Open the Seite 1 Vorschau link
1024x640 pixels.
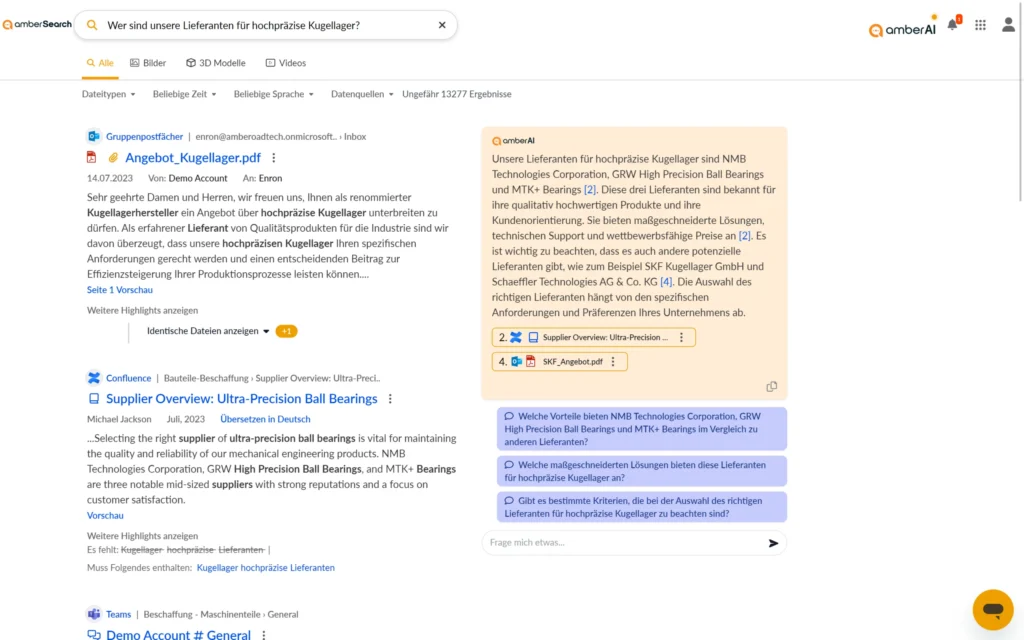tap(119, 288)
